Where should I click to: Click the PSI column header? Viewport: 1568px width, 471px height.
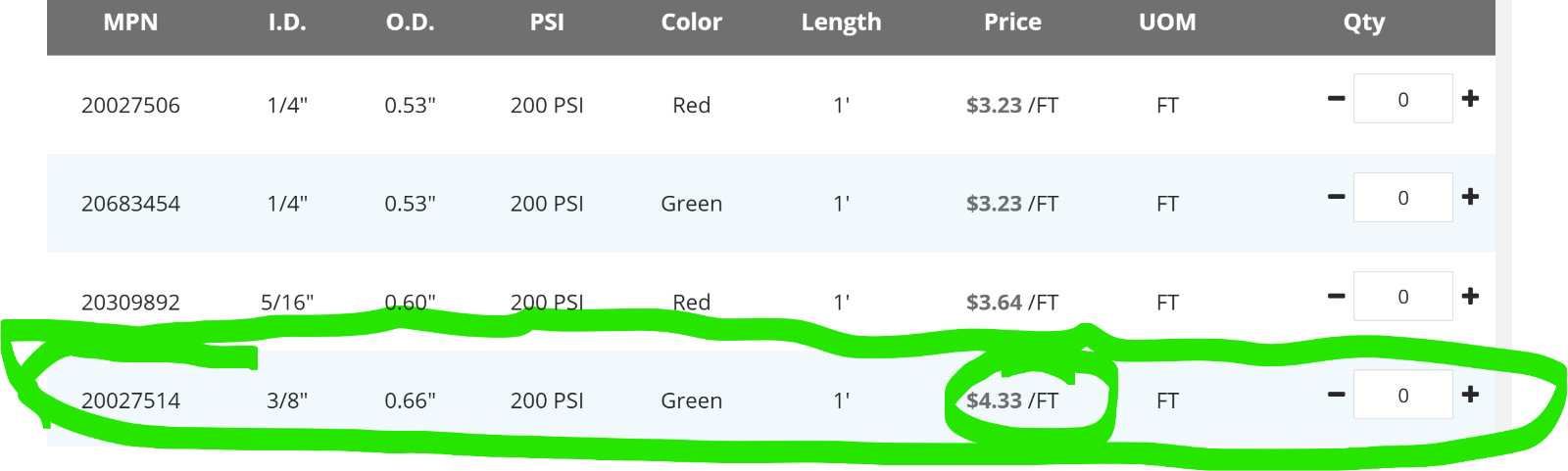click(x=547, y=22)
